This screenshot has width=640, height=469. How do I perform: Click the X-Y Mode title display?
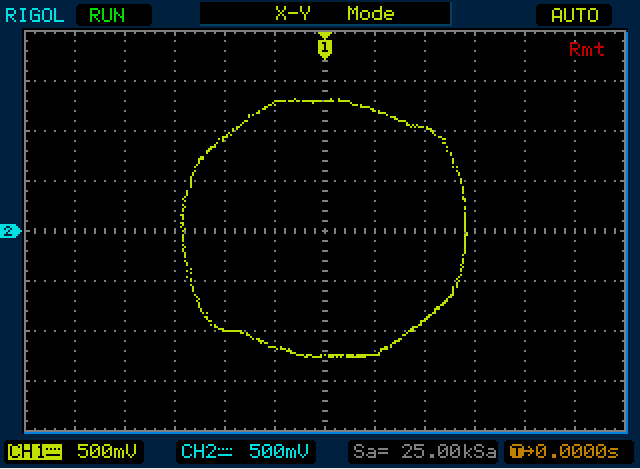coord(325,13)
